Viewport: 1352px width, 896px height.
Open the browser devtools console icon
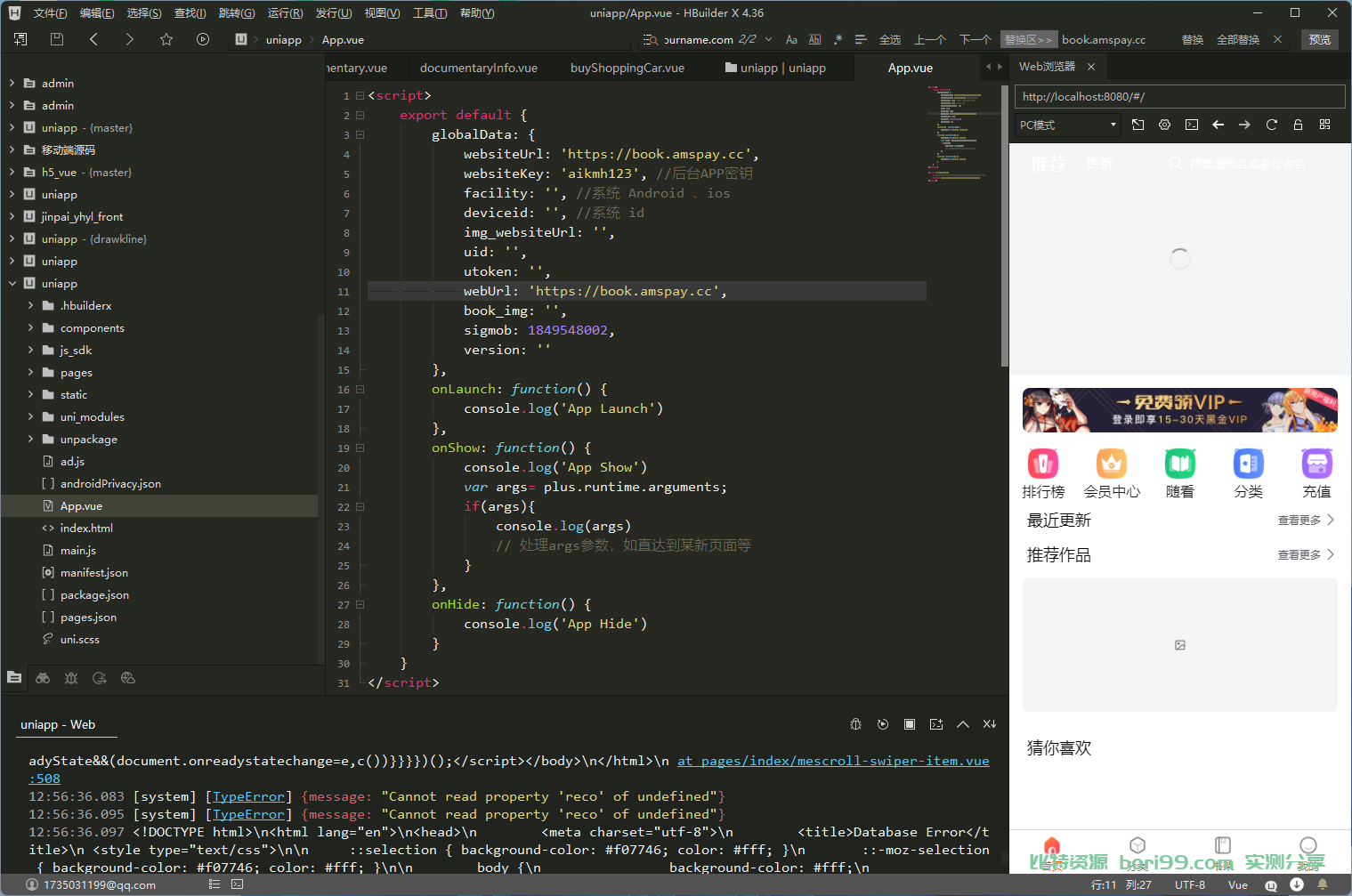coord(1191,125)
